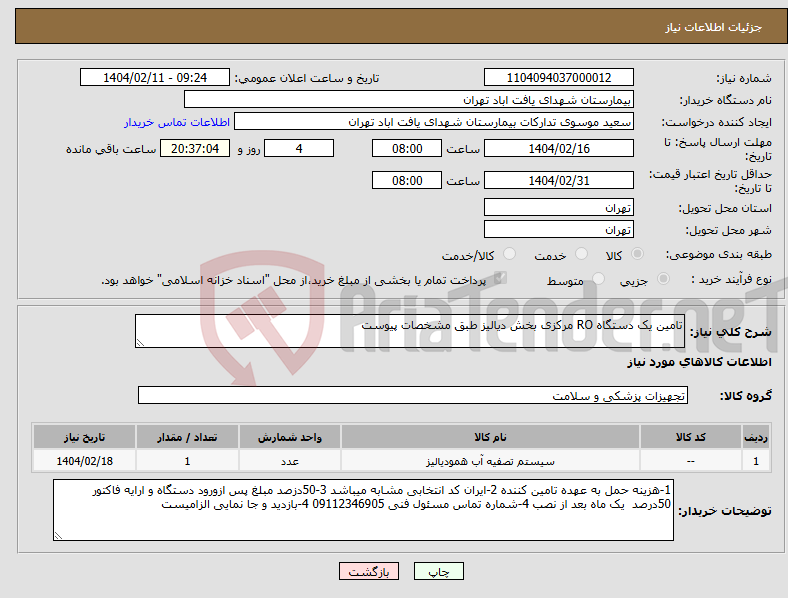Select the کالا radio button

(x=637, y=254)
